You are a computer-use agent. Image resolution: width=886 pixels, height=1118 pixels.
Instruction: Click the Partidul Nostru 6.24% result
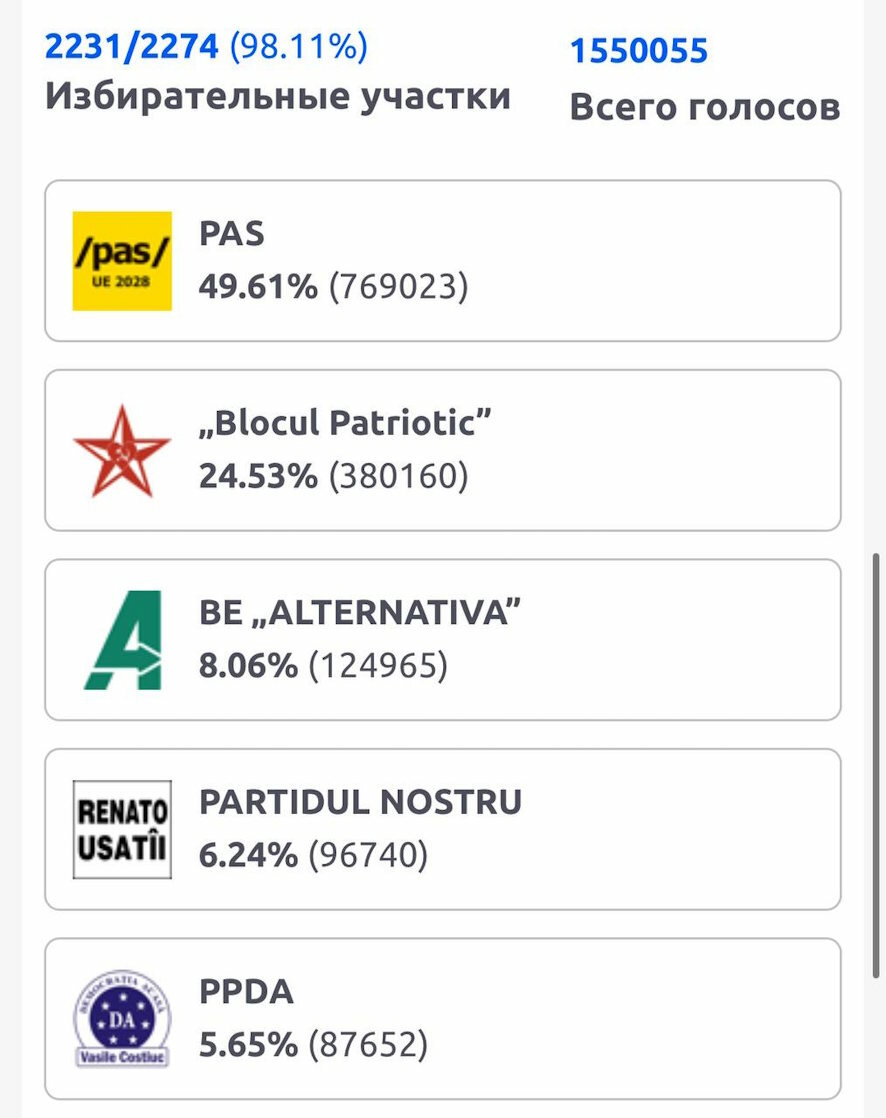314,855
